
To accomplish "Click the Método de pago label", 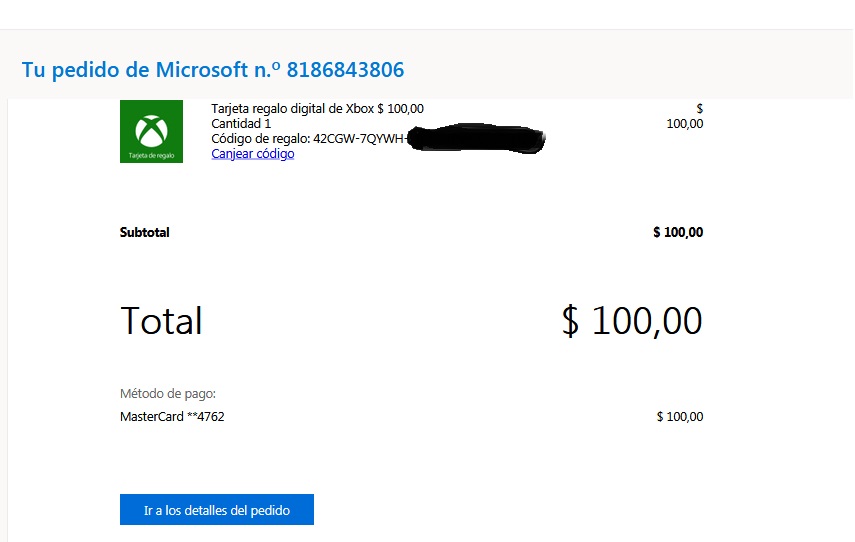I will (168, 394).
